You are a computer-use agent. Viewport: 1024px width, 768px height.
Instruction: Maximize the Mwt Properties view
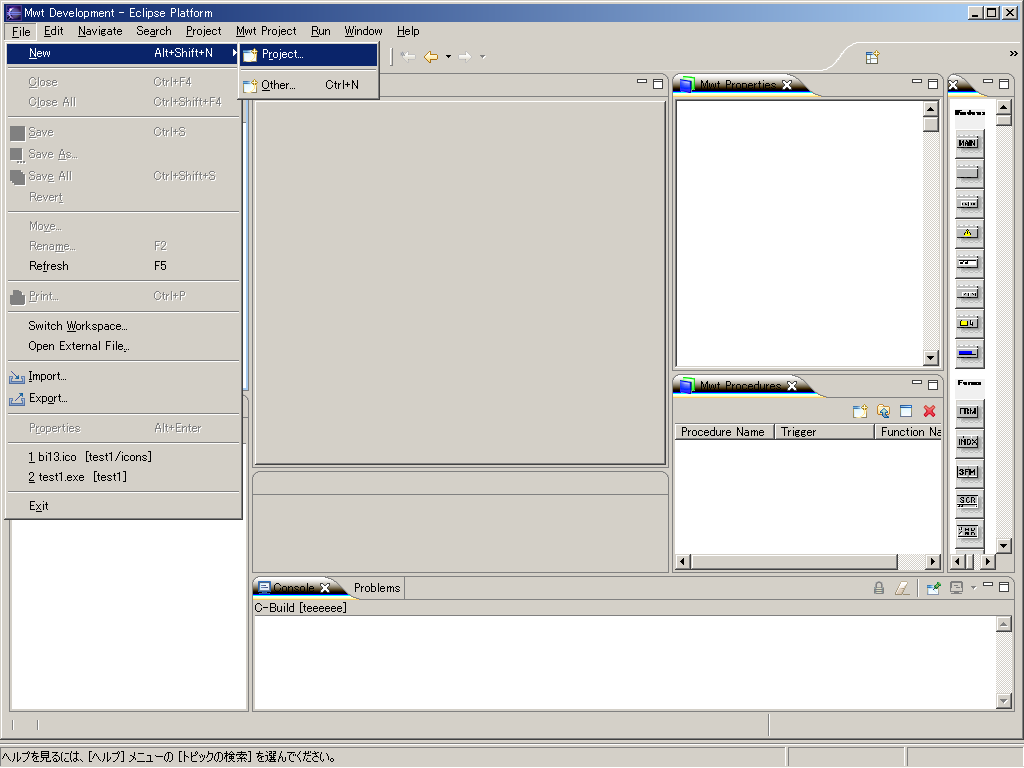tap(933, 84)
